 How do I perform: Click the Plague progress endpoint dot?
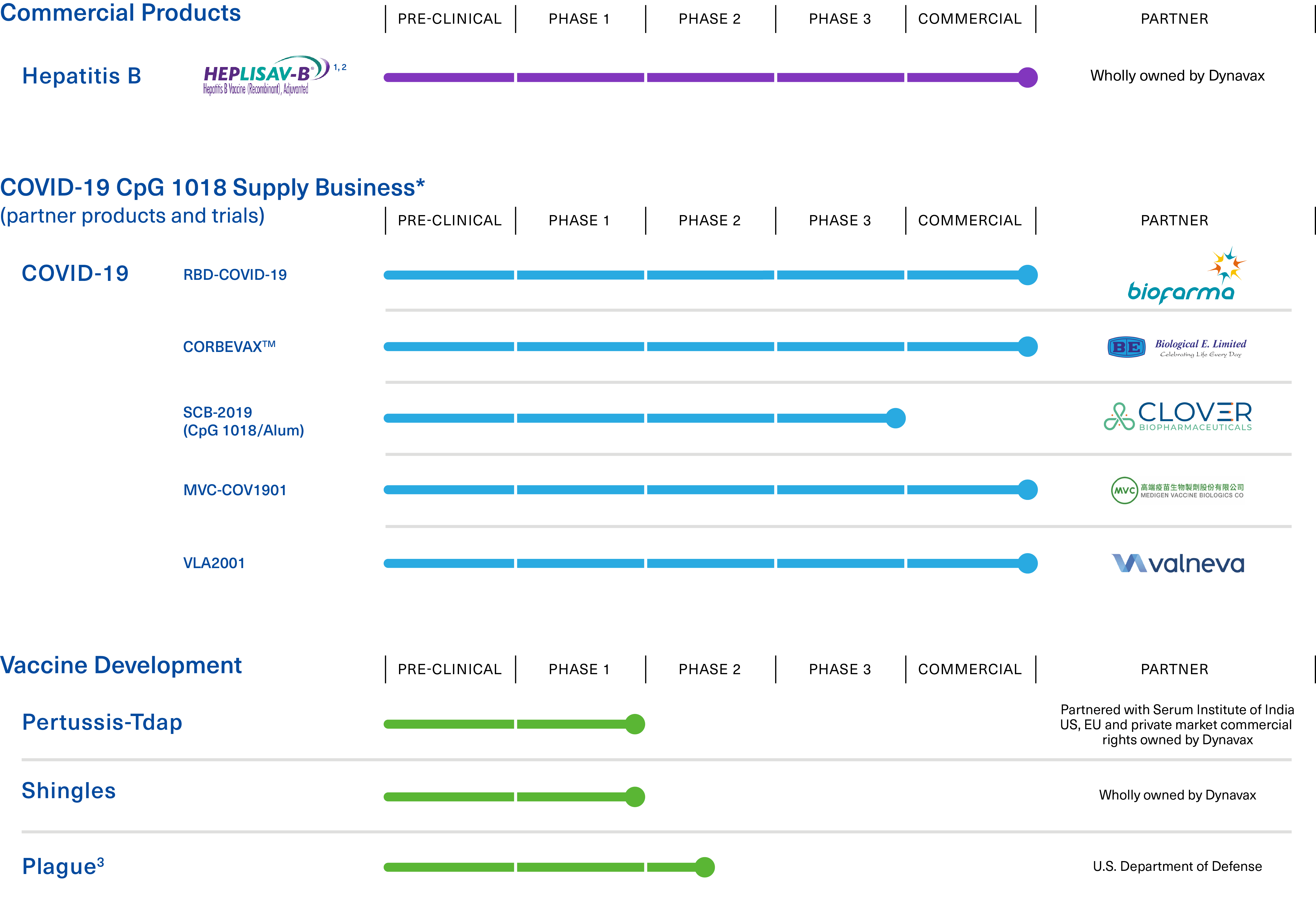click(x=704, y=867)
